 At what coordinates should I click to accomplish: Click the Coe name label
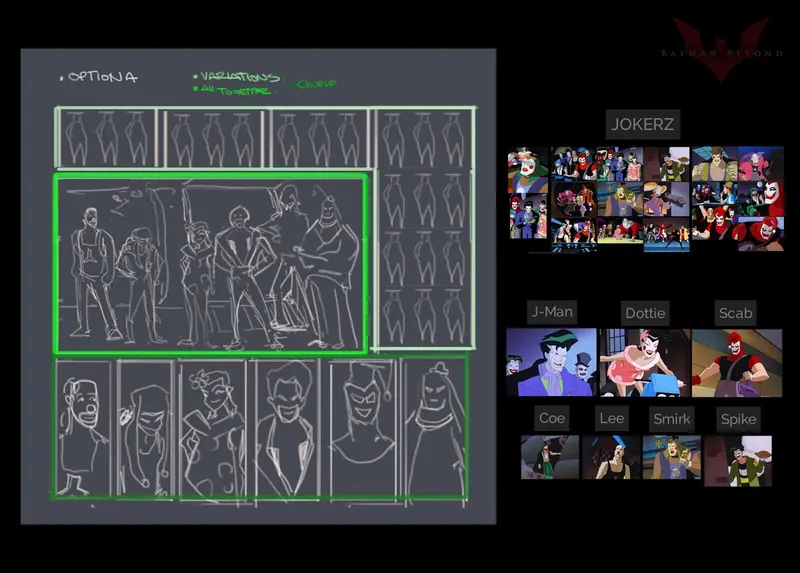(552, 418)
